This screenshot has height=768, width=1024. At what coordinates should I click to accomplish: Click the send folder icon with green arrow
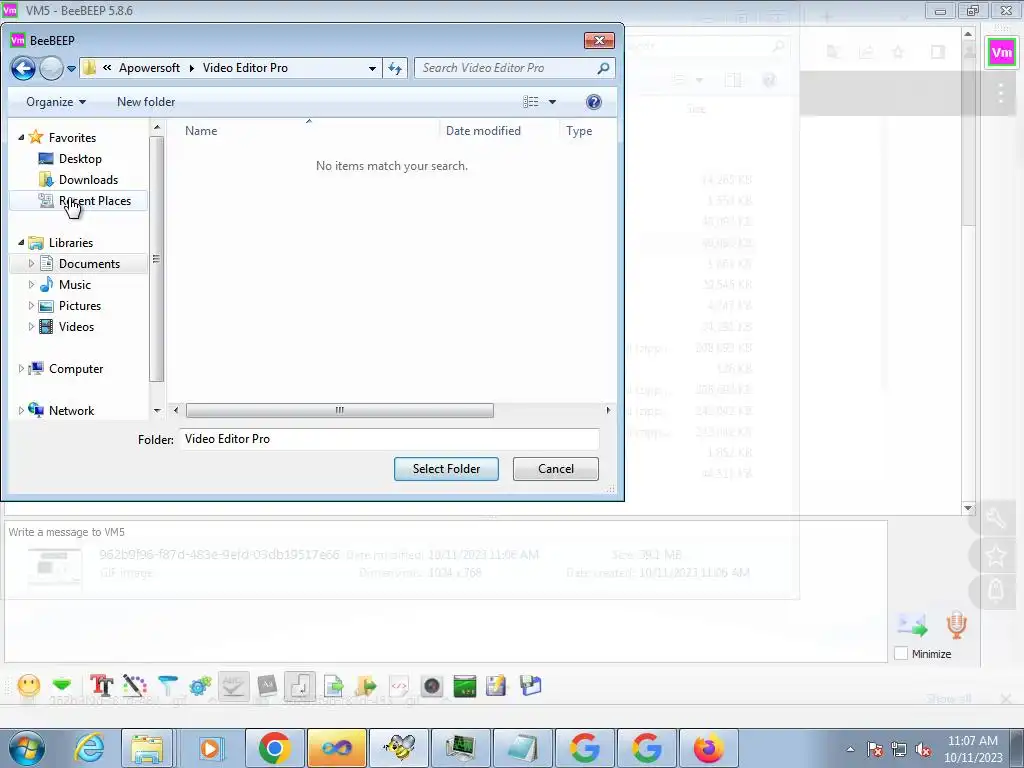[366, 686]
